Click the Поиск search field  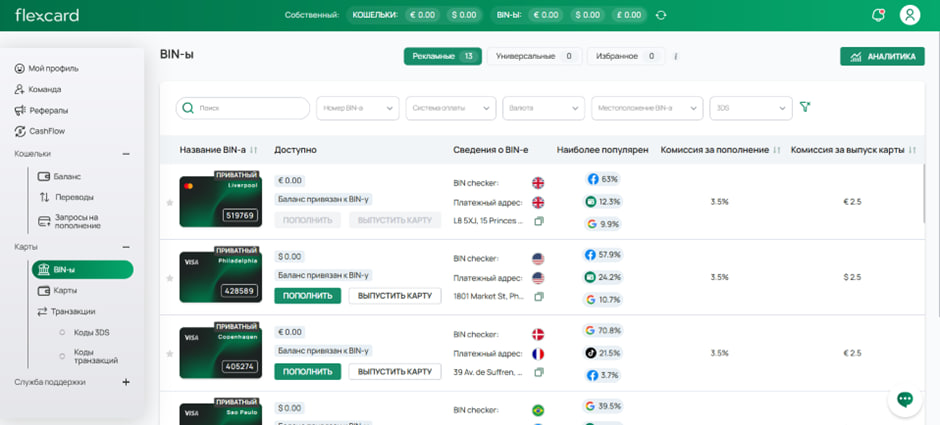(x=243, y=108)
